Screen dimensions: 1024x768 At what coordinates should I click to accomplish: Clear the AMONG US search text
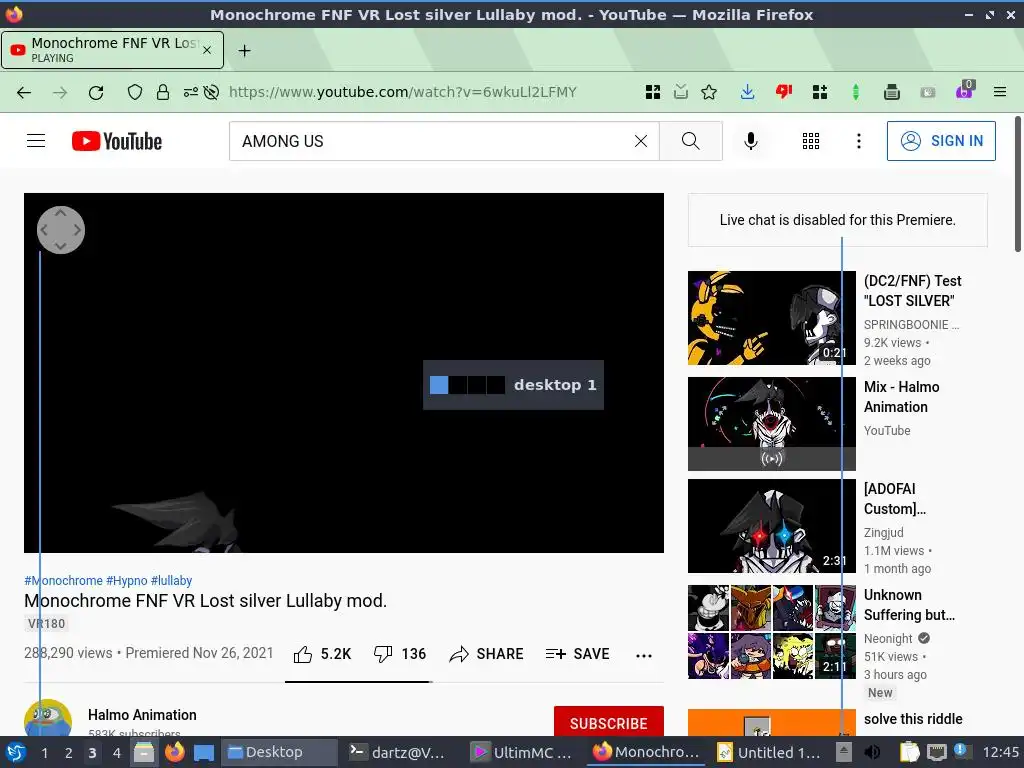coord(641,141)
